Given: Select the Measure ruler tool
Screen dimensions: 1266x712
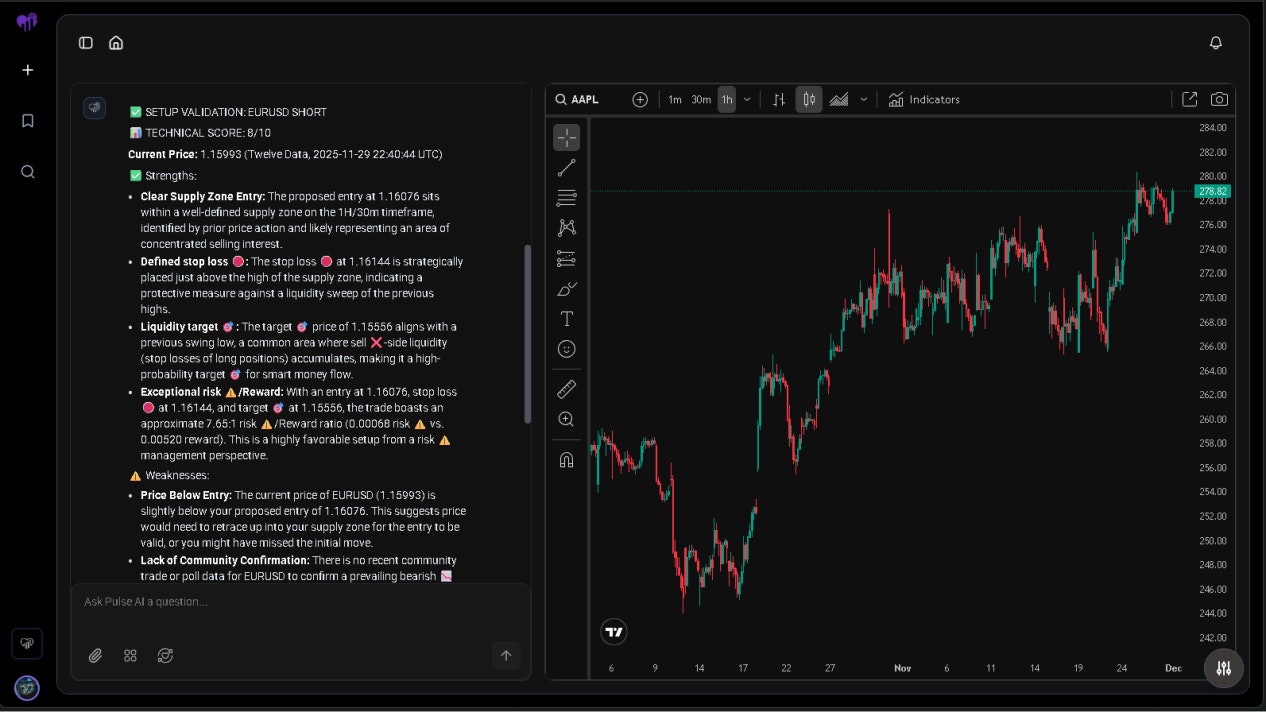Looking at the screenshot, I should point(566,388).
